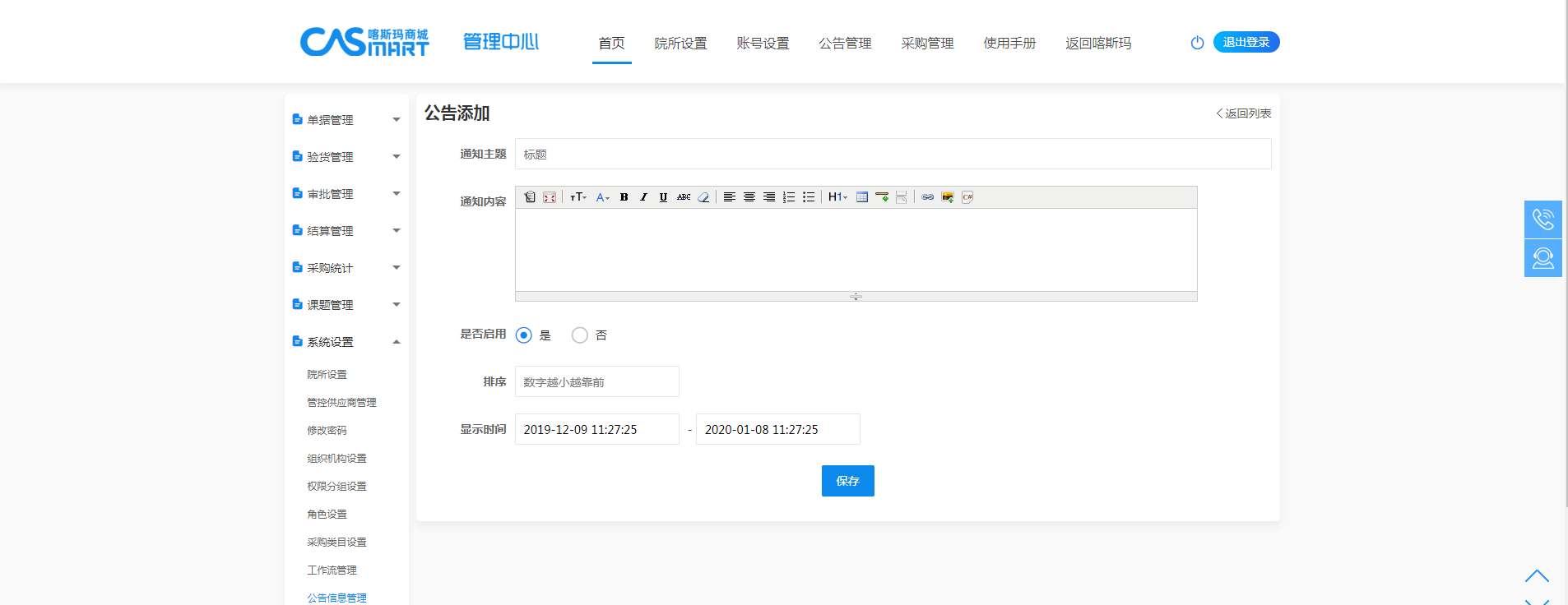Apply italic formatting in the editor
This screenshot has width=1568, height=605.
tap(643, 197)
